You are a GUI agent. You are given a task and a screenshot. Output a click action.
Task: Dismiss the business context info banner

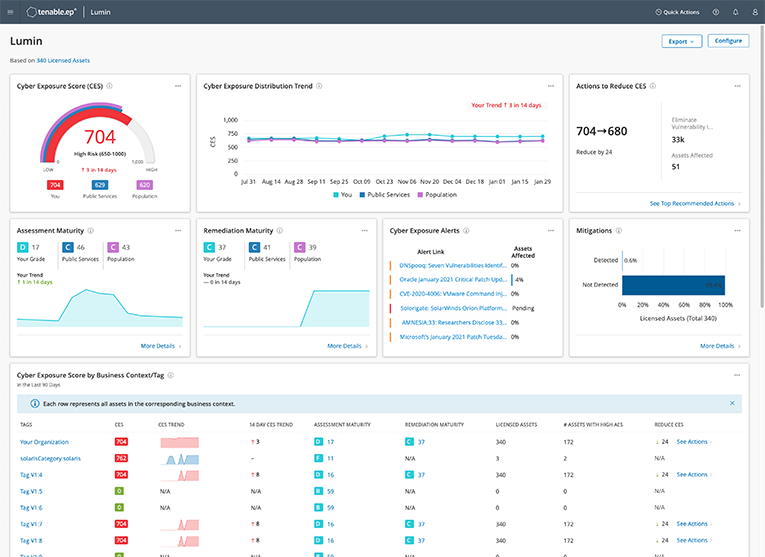(x=732, y=403)
